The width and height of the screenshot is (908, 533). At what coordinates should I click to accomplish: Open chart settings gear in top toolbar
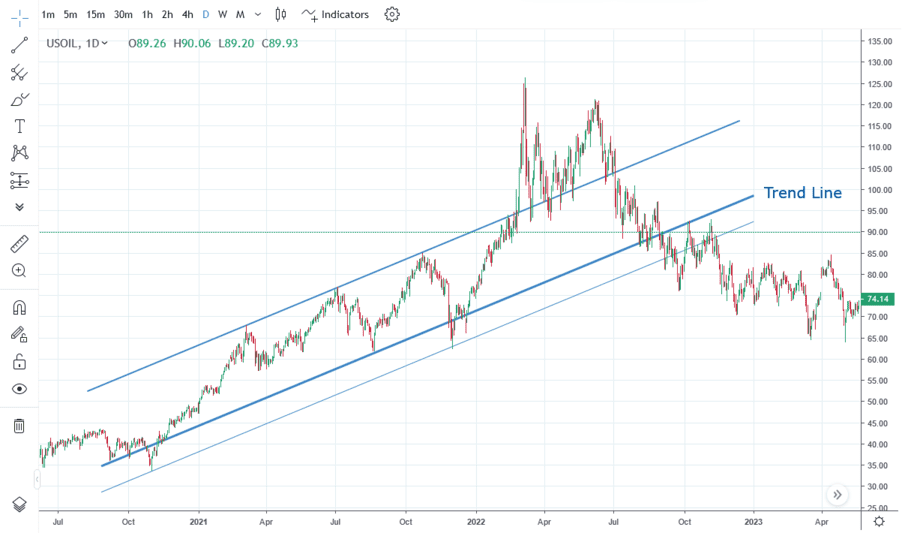click(x=392, y=15)
